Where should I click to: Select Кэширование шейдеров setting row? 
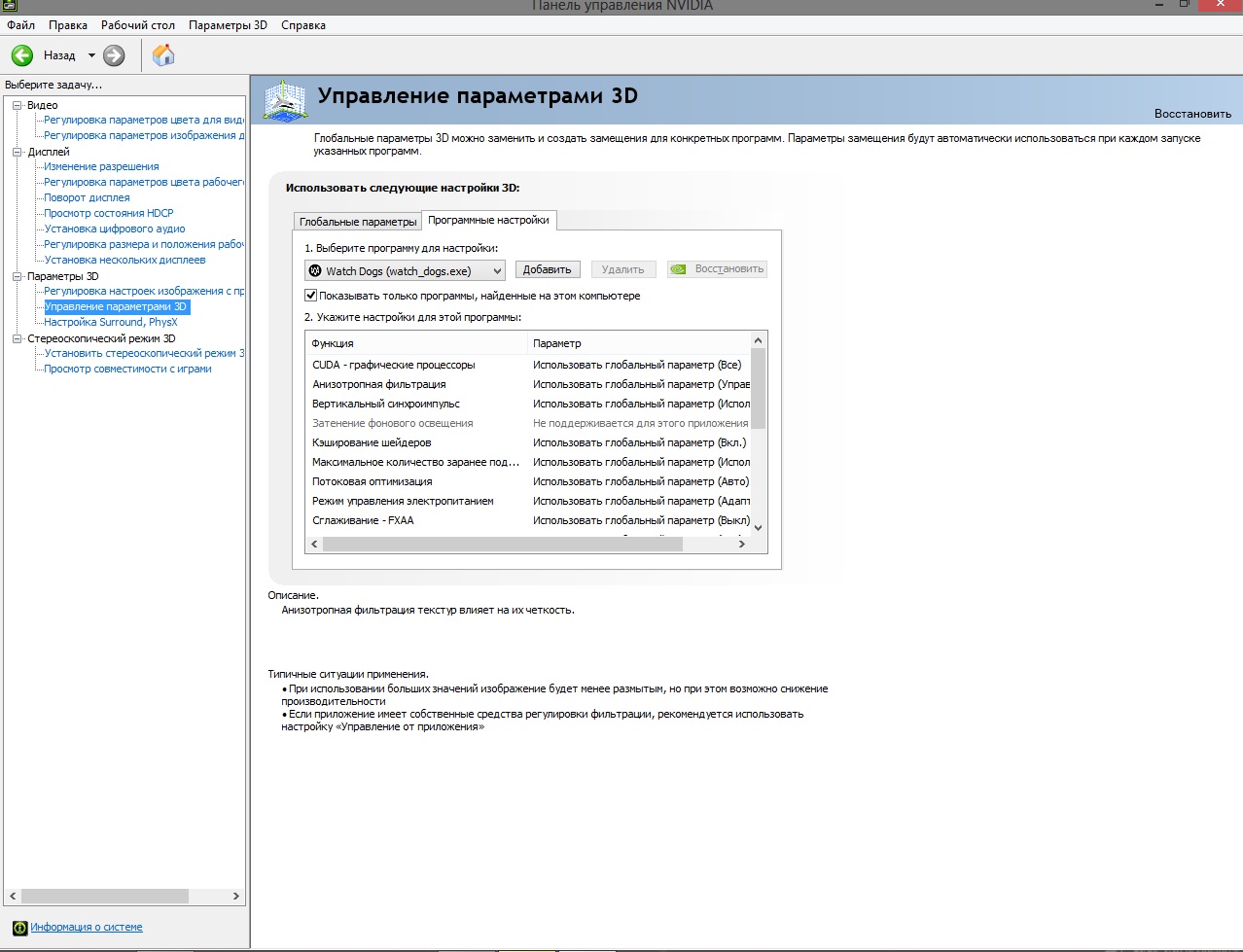coord(529,443)
